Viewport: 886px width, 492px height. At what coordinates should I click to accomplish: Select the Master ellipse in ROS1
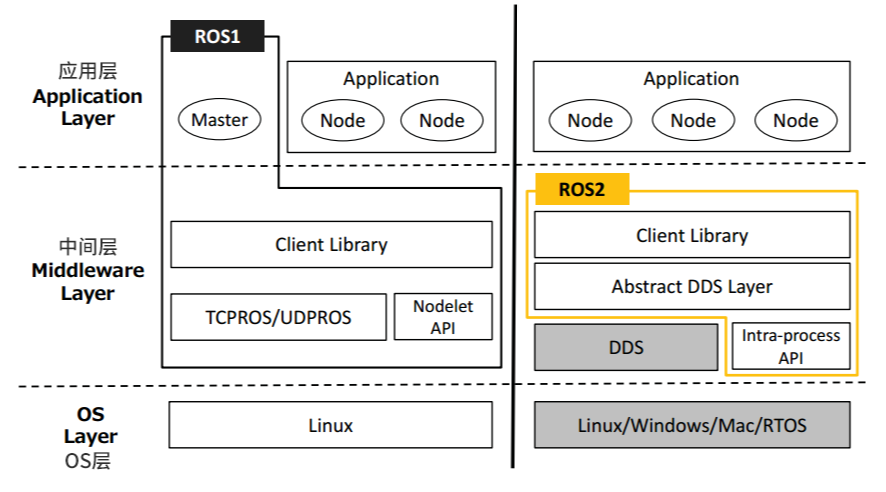219,120
